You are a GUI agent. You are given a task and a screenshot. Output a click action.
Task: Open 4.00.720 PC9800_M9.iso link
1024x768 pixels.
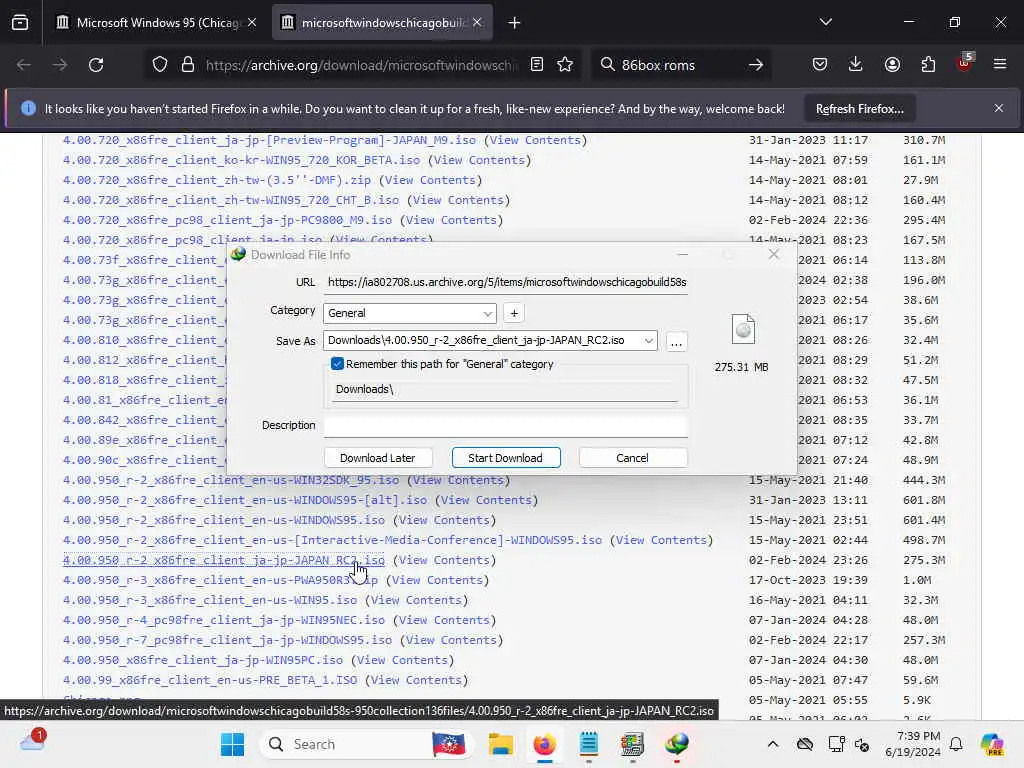tap(227, 220)
